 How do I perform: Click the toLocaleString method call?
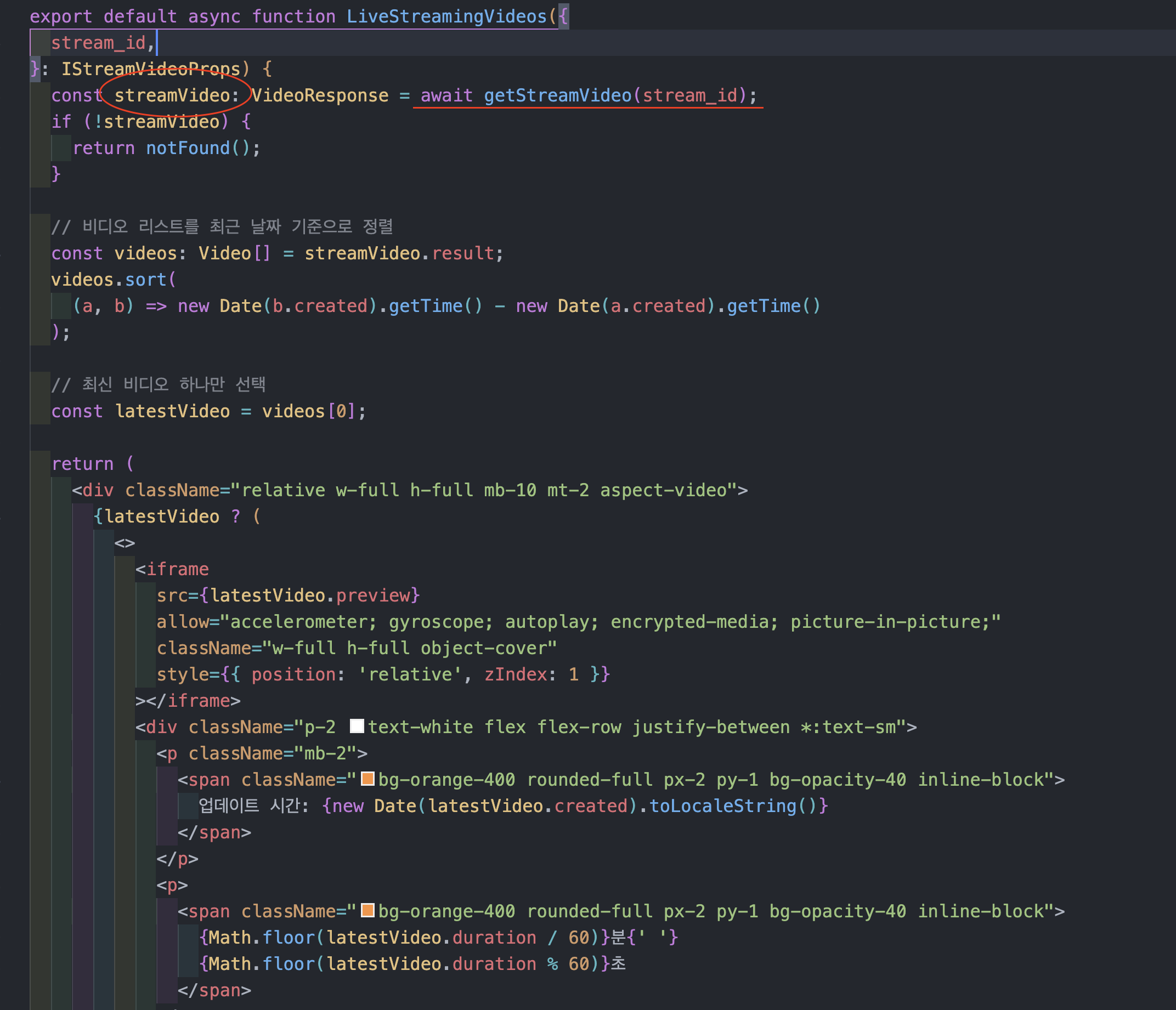click(x=722, y=805)
